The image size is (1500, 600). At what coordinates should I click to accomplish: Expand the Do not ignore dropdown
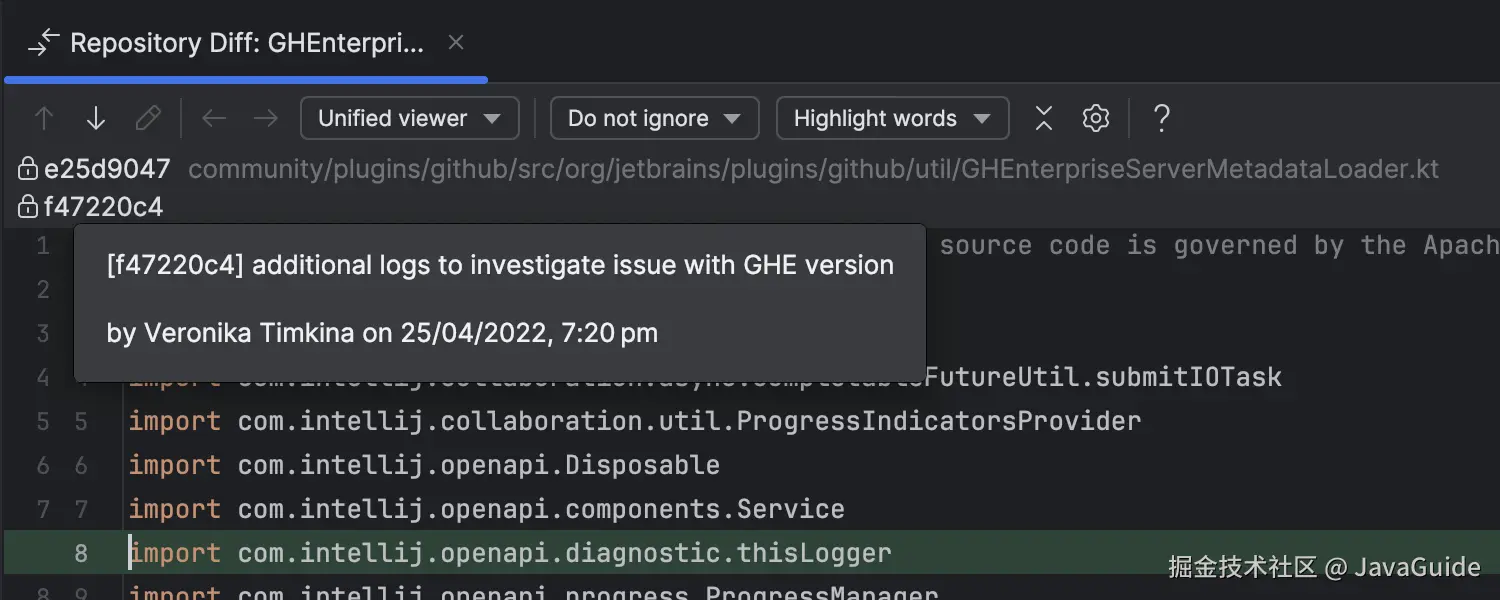(x=654, y=119)
